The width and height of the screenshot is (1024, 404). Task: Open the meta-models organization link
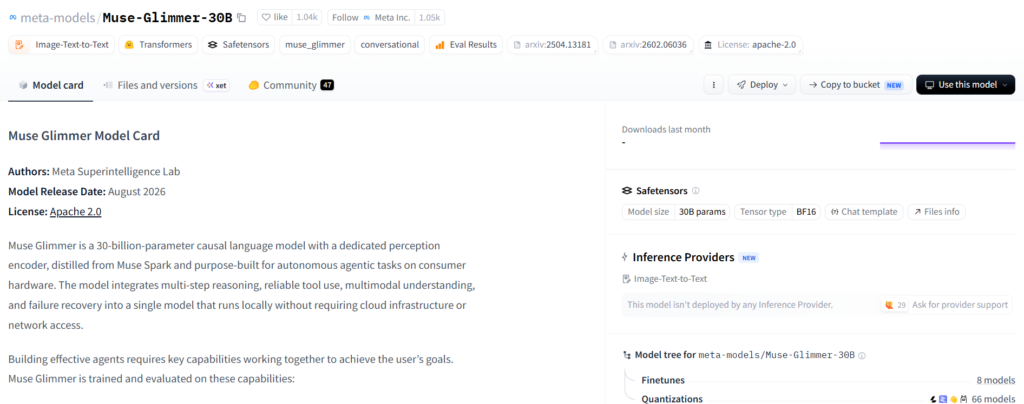[x=59, y=18]
